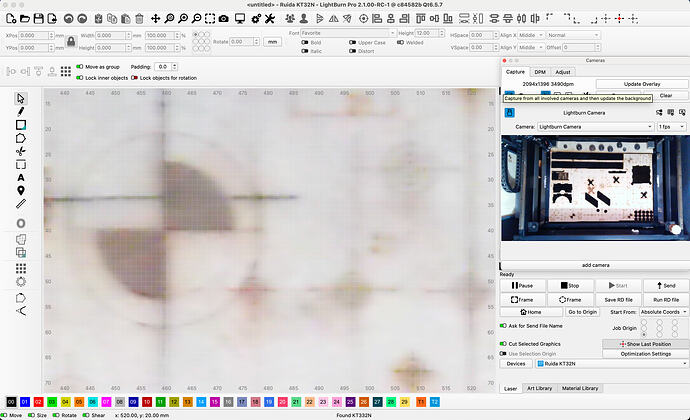Open the Camera selection dropdown
This screenshot has width=690, height=420.
pyautogui.click(x=597, y=127)
